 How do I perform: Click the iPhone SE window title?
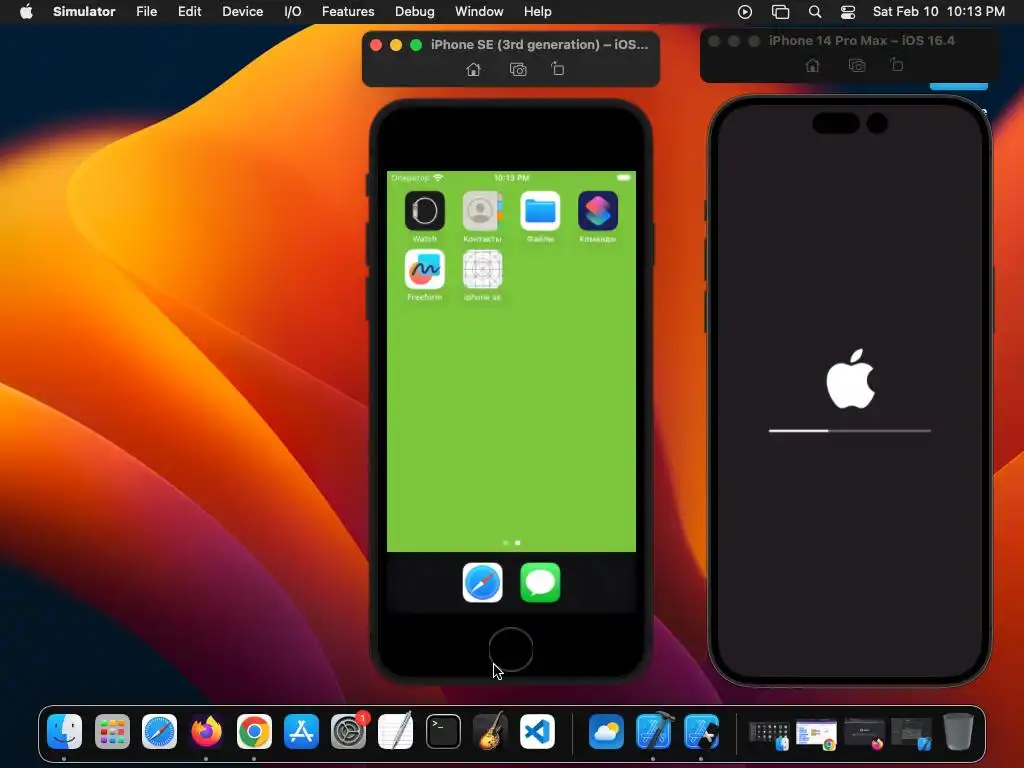(539, 44)
